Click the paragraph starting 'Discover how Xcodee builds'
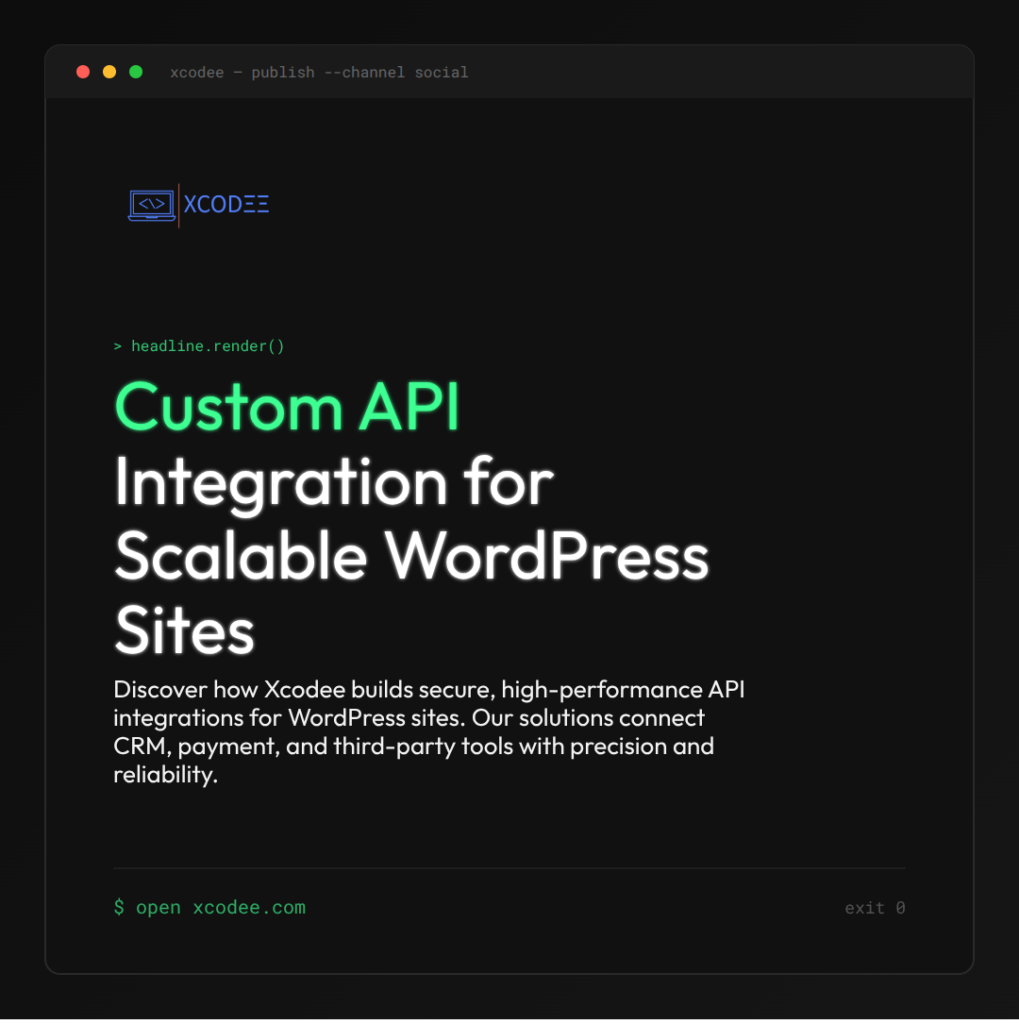The height and width of the screenshot is (1024, 1019). (x=429, y=732)
